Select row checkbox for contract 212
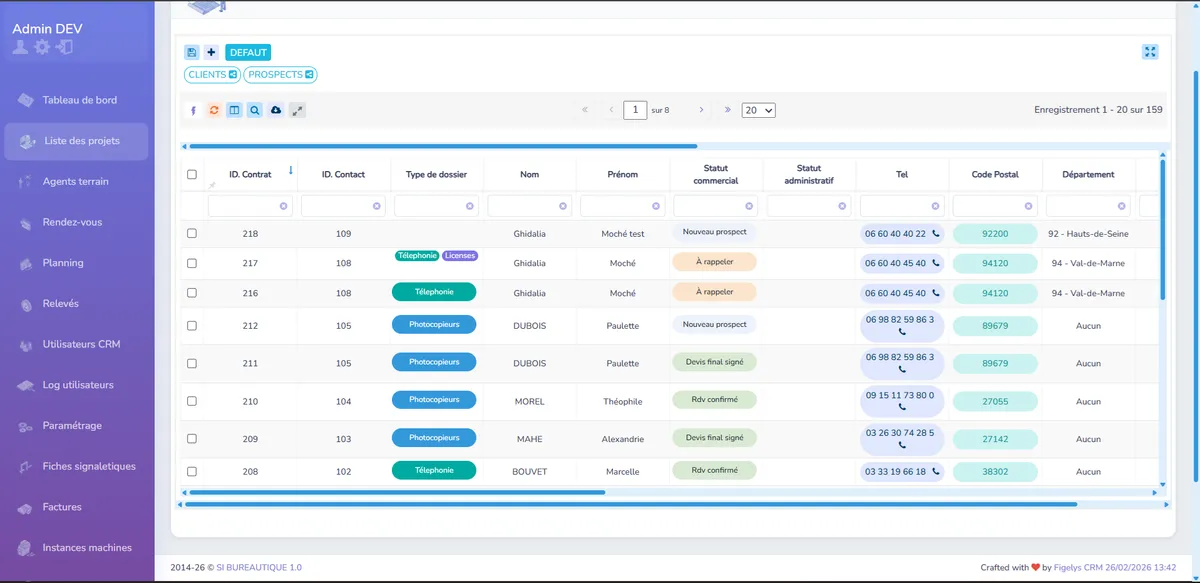The height and width of the screenshot is (583, 1200). pos(192,326)
